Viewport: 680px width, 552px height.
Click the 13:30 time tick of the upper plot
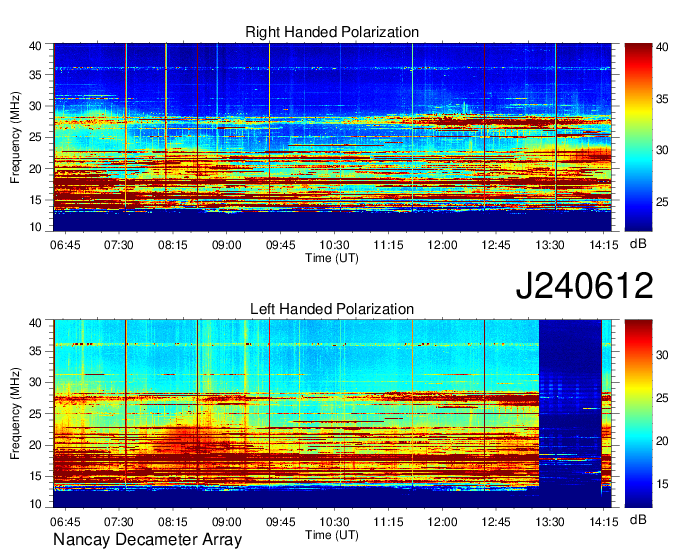[x=550, y=245]
